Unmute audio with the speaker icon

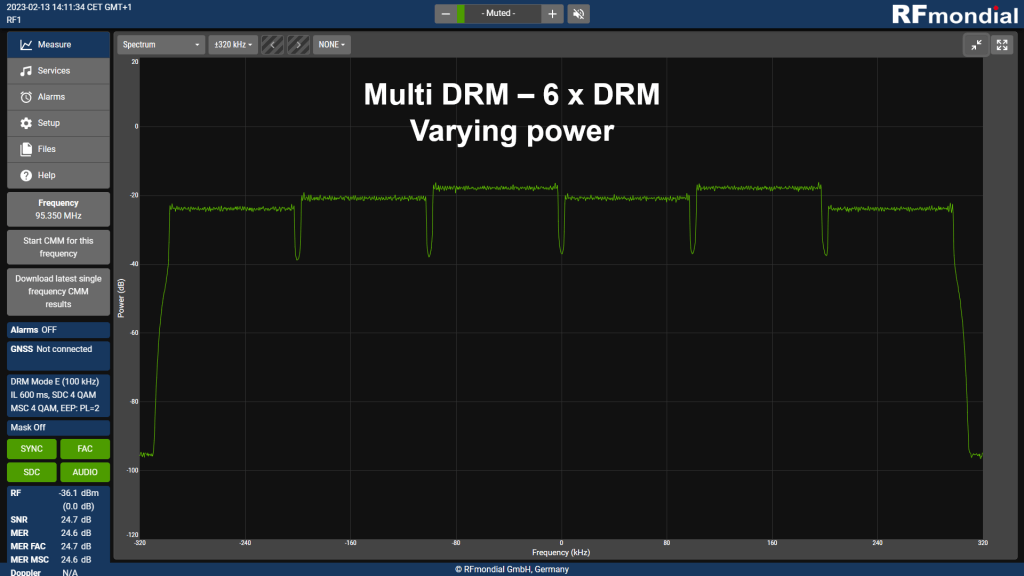[x=578, y=14]
